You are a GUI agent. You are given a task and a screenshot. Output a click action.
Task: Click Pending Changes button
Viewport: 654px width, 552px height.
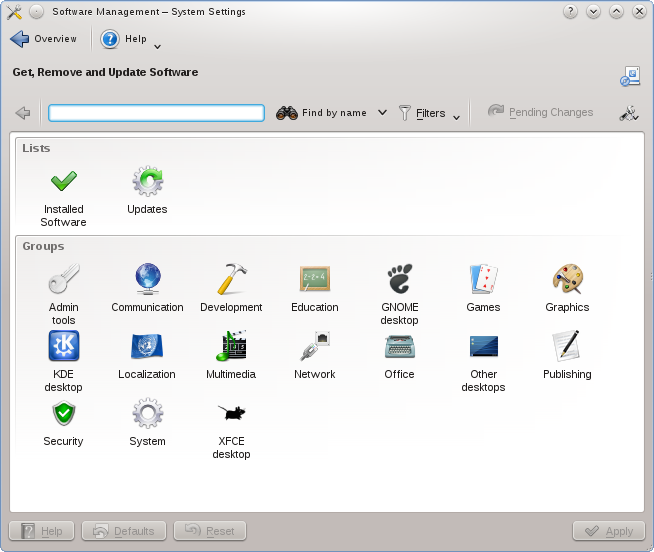[x=541, y=112]
